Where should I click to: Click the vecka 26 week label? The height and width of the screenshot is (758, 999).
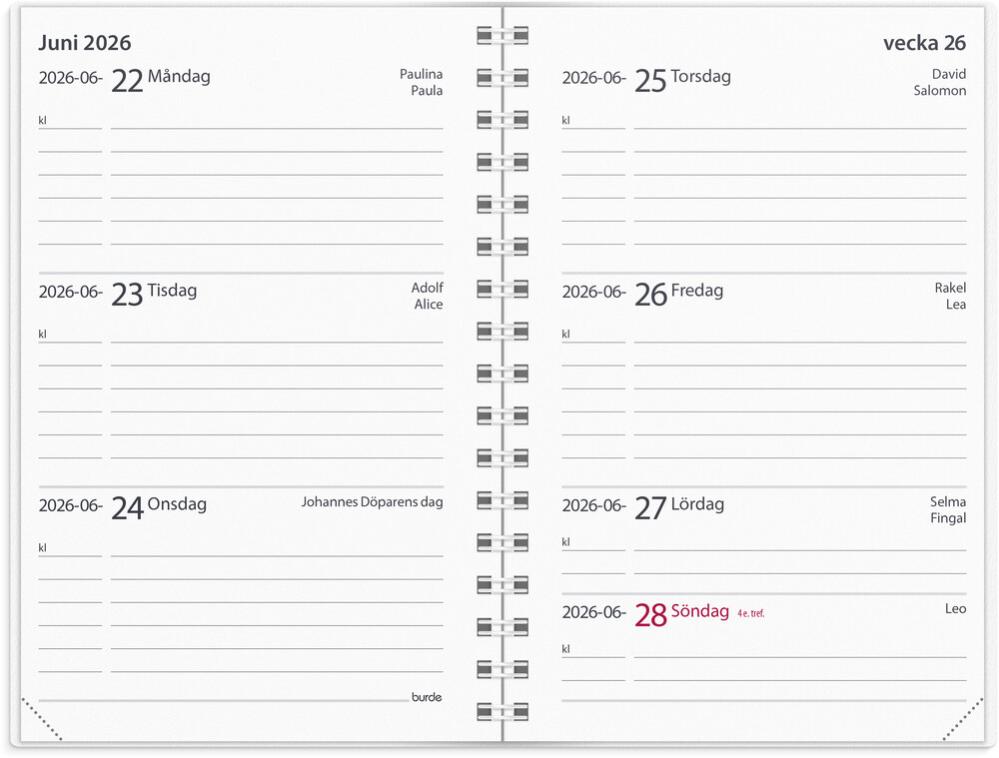tap(924, 42)
